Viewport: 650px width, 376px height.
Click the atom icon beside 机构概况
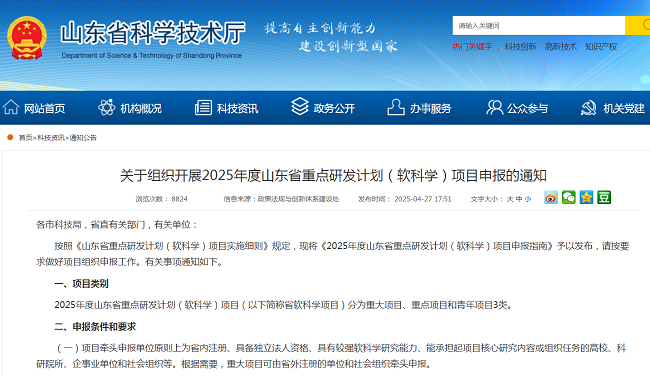coord(107,107)
